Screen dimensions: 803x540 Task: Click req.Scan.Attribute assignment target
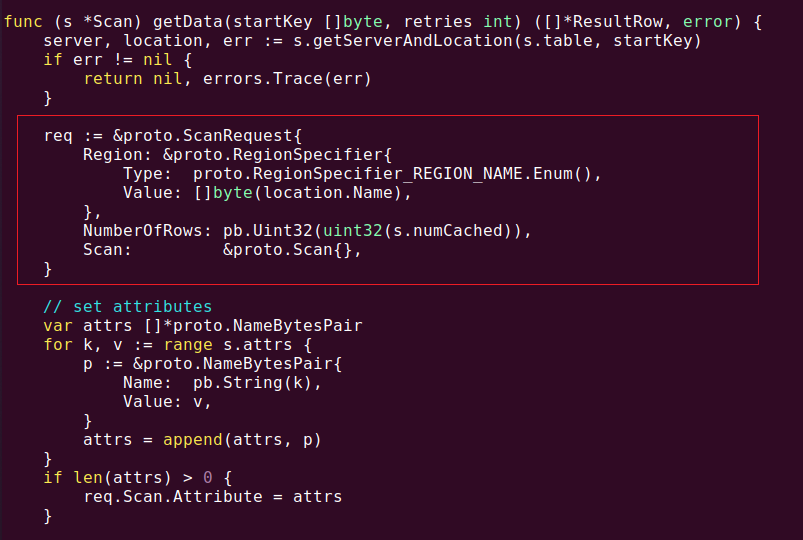173,496
